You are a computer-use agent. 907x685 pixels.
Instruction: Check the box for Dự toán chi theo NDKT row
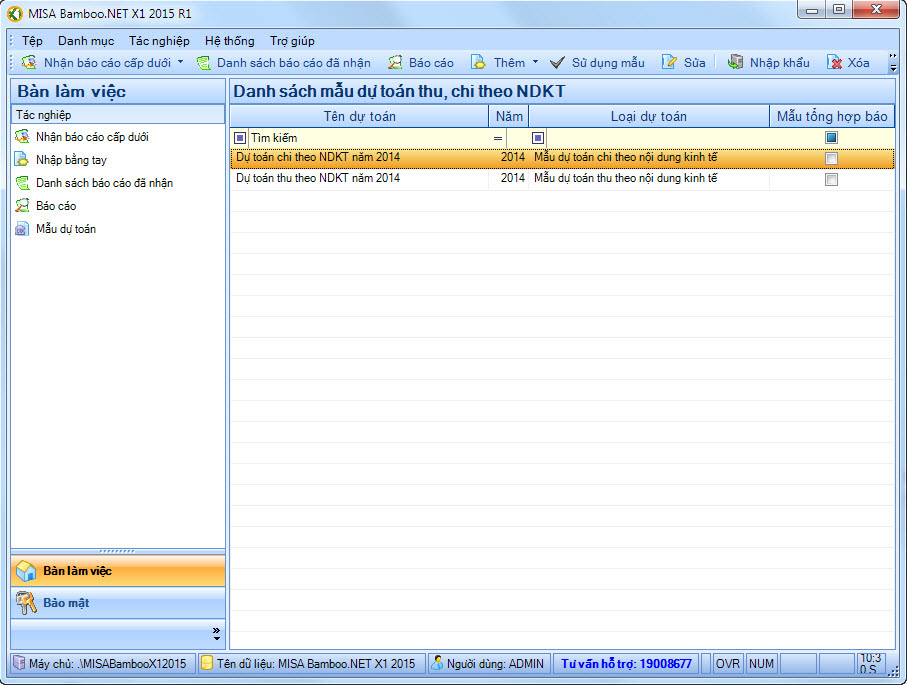tap(831, 159)
